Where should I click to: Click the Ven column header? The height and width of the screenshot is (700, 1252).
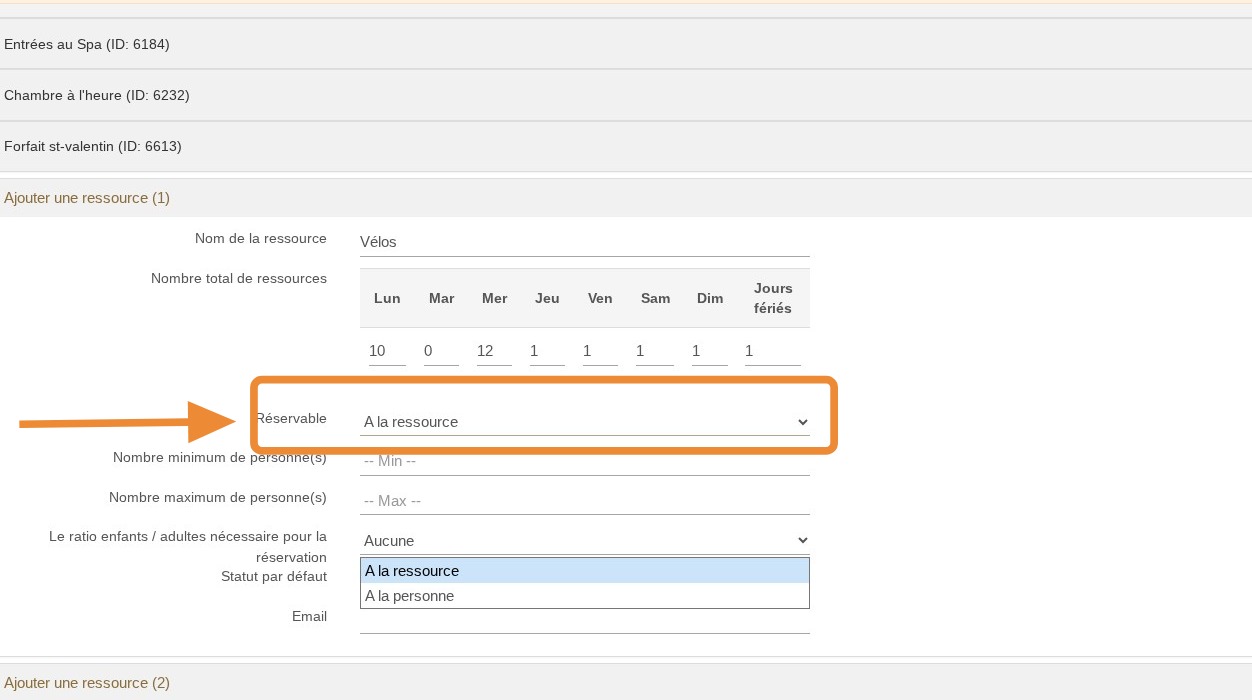[600, 298]
